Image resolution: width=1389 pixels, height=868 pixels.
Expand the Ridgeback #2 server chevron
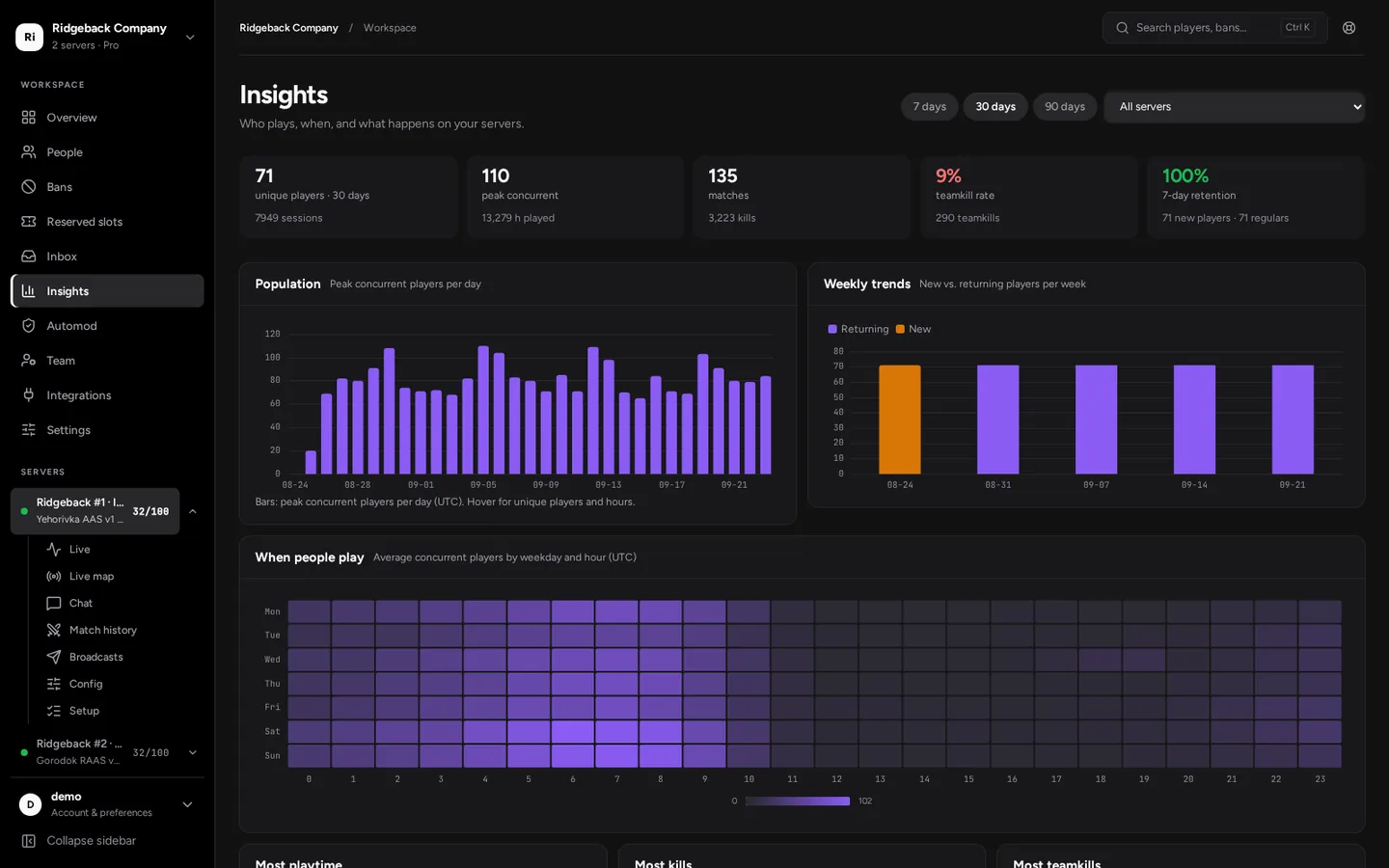193,752
